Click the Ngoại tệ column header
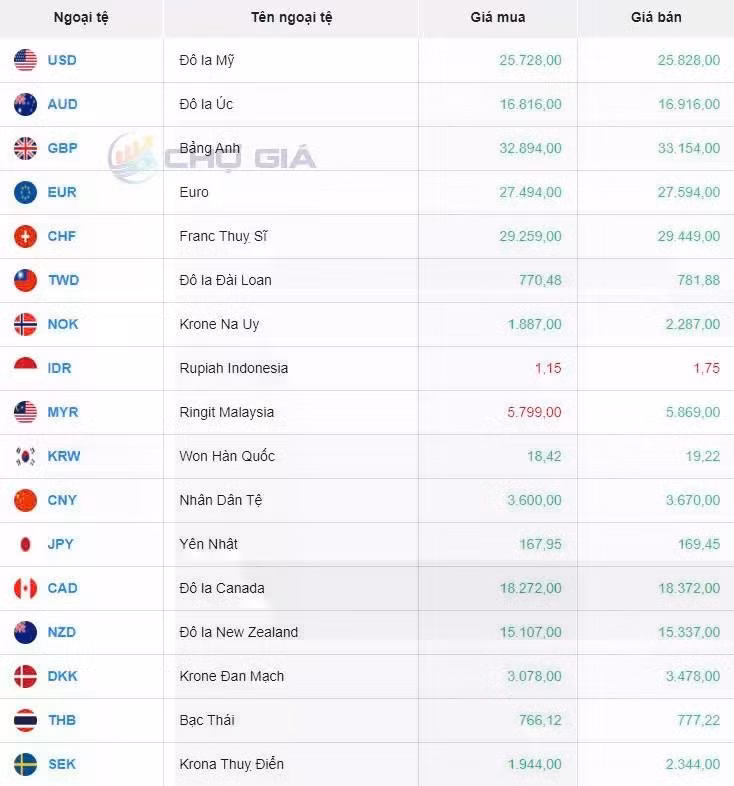The height and width of the screenshot is (786, 734). tap(82, 17)
